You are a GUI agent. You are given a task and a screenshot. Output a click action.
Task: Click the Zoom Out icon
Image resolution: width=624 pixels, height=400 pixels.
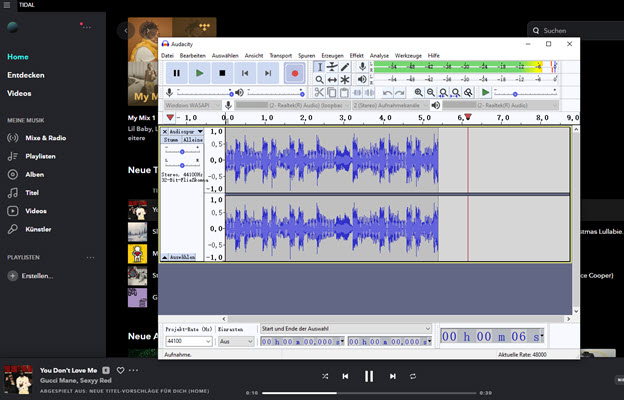click(431, 93)
